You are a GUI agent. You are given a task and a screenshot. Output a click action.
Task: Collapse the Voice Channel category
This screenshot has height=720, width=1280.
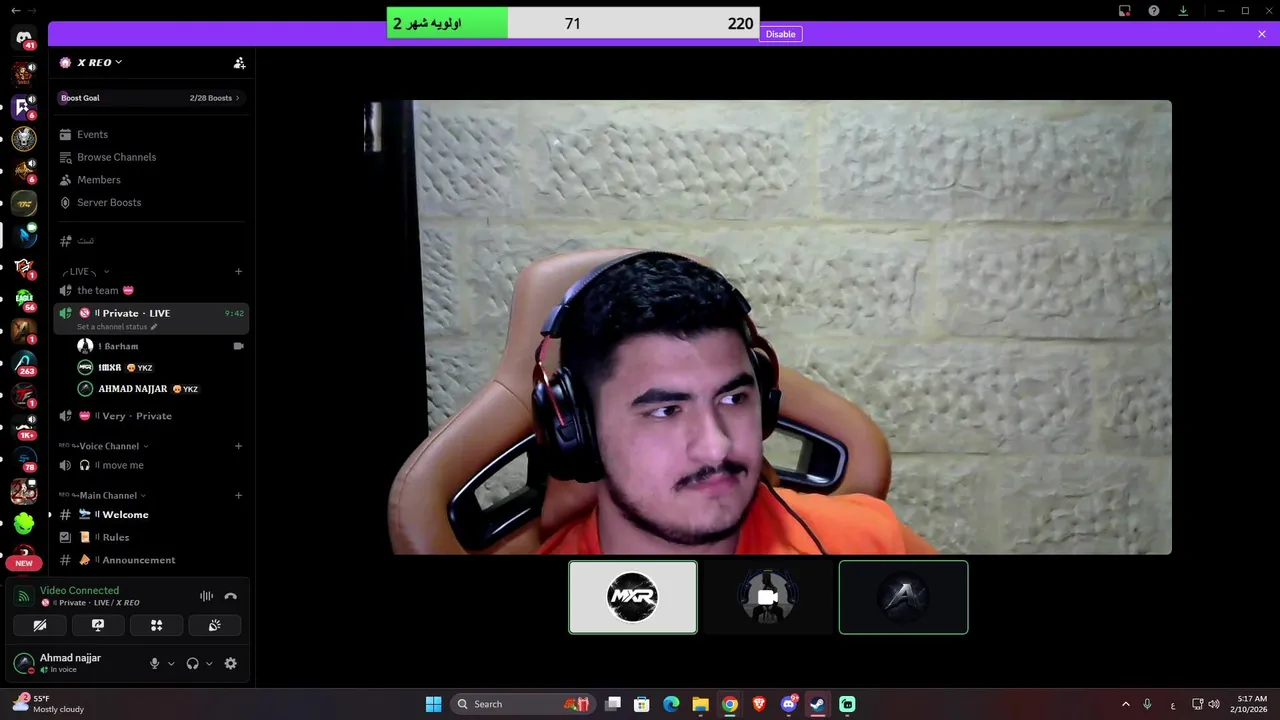tap(104, 446)
